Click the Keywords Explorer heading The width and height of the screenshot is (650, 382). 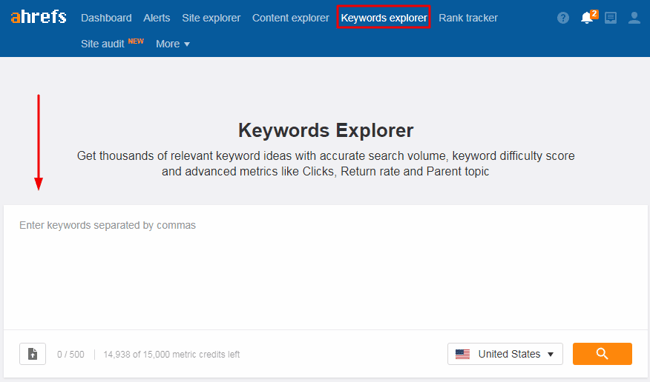[325, 130]
